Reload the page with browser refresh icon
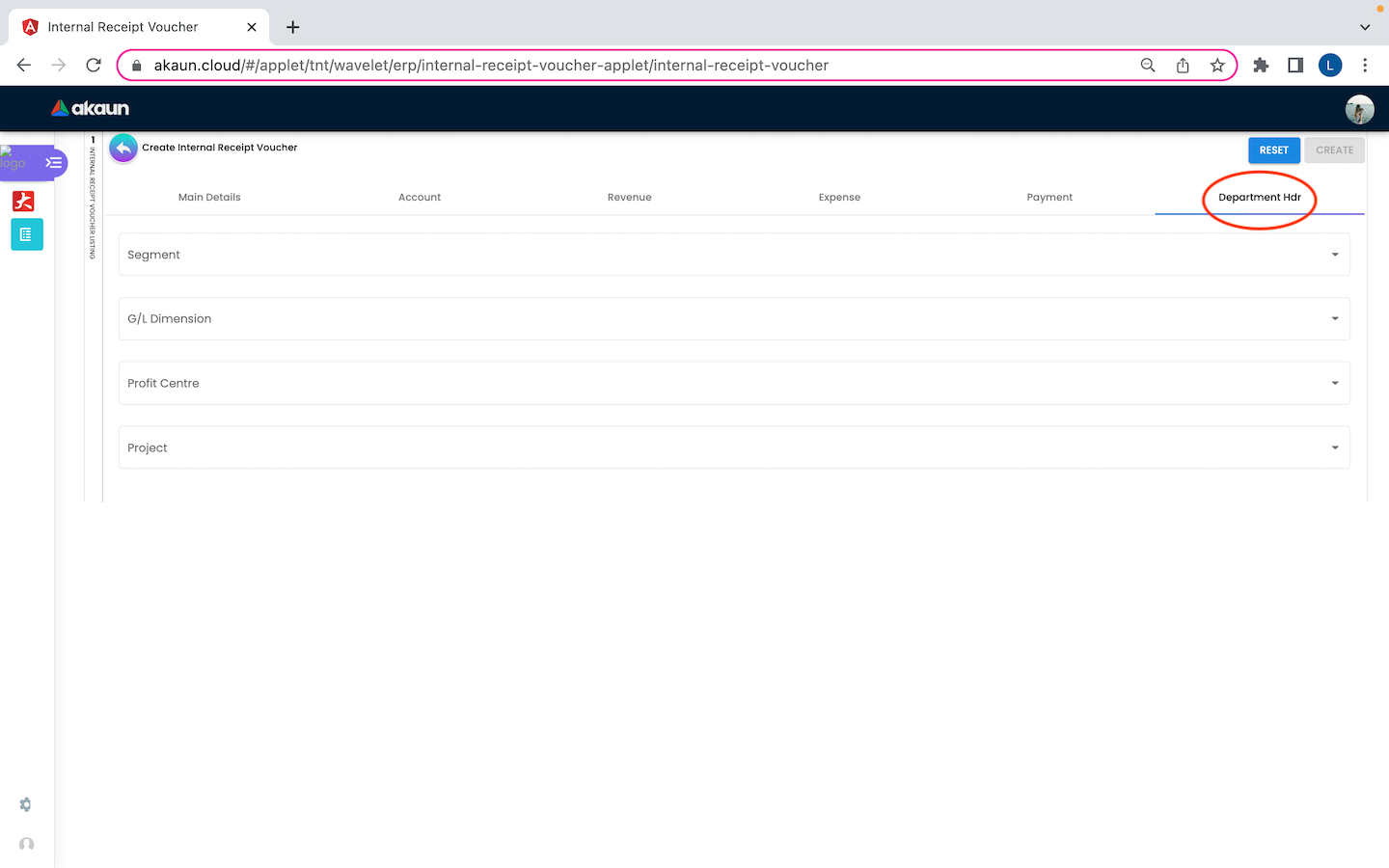Screen dimensions: 1389x868 pyautogui.click(x=94, y=66)
